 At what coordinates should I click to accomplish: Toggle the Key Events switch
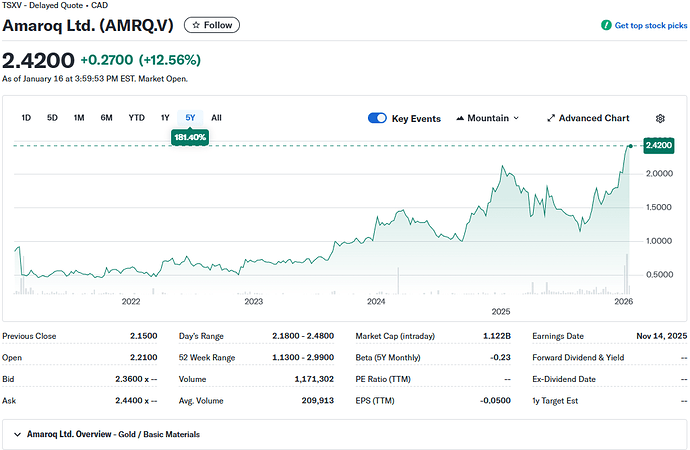pos(377,118)
